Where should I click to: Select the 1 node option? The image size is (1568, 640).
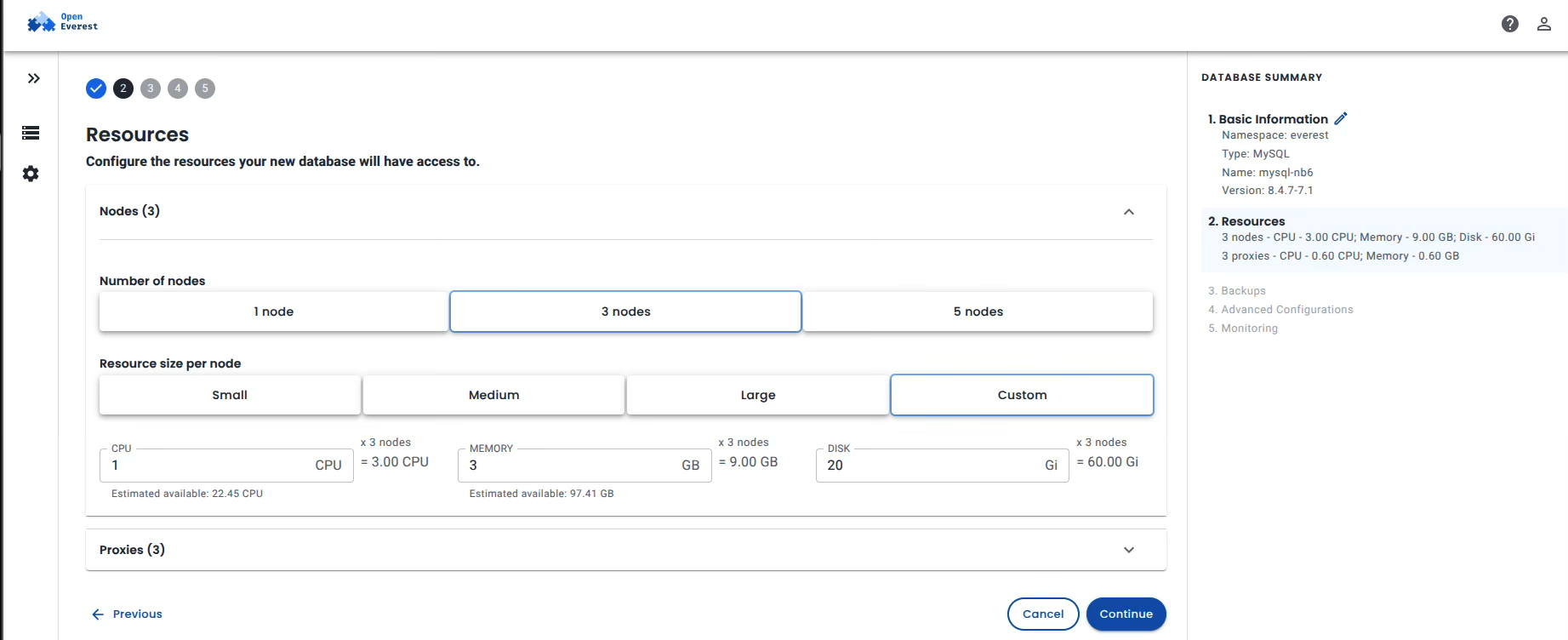tap(273, 311)
